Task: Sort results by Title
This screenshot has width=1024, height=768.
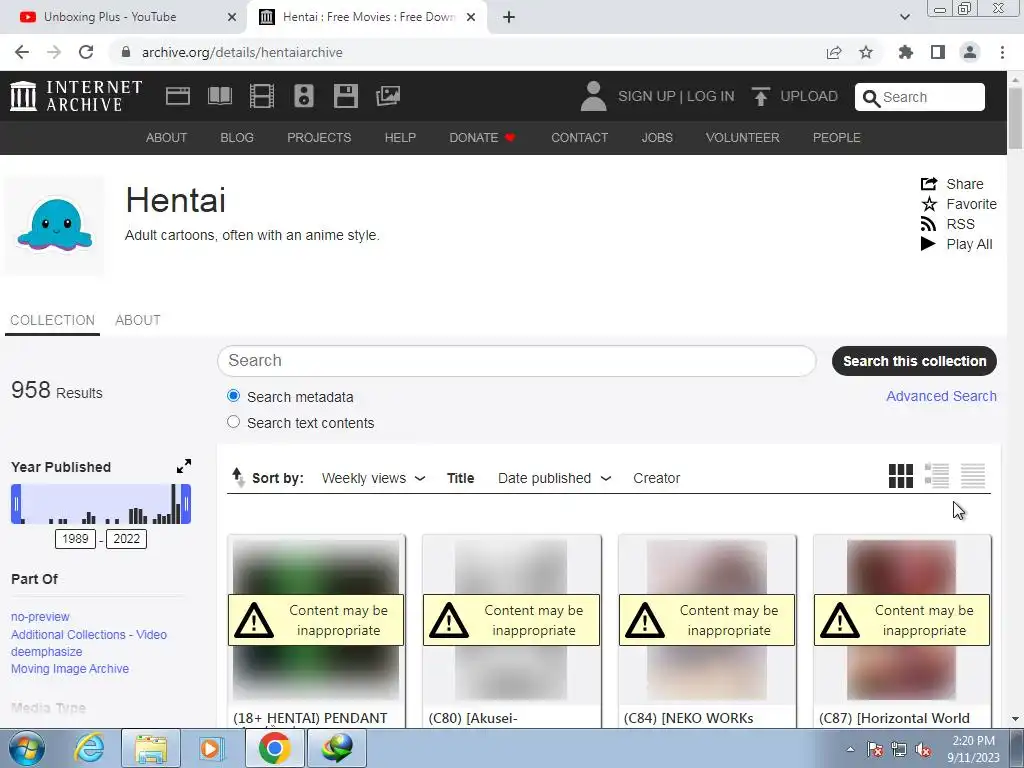Action: pyautogui.click(x=460, y=478)
